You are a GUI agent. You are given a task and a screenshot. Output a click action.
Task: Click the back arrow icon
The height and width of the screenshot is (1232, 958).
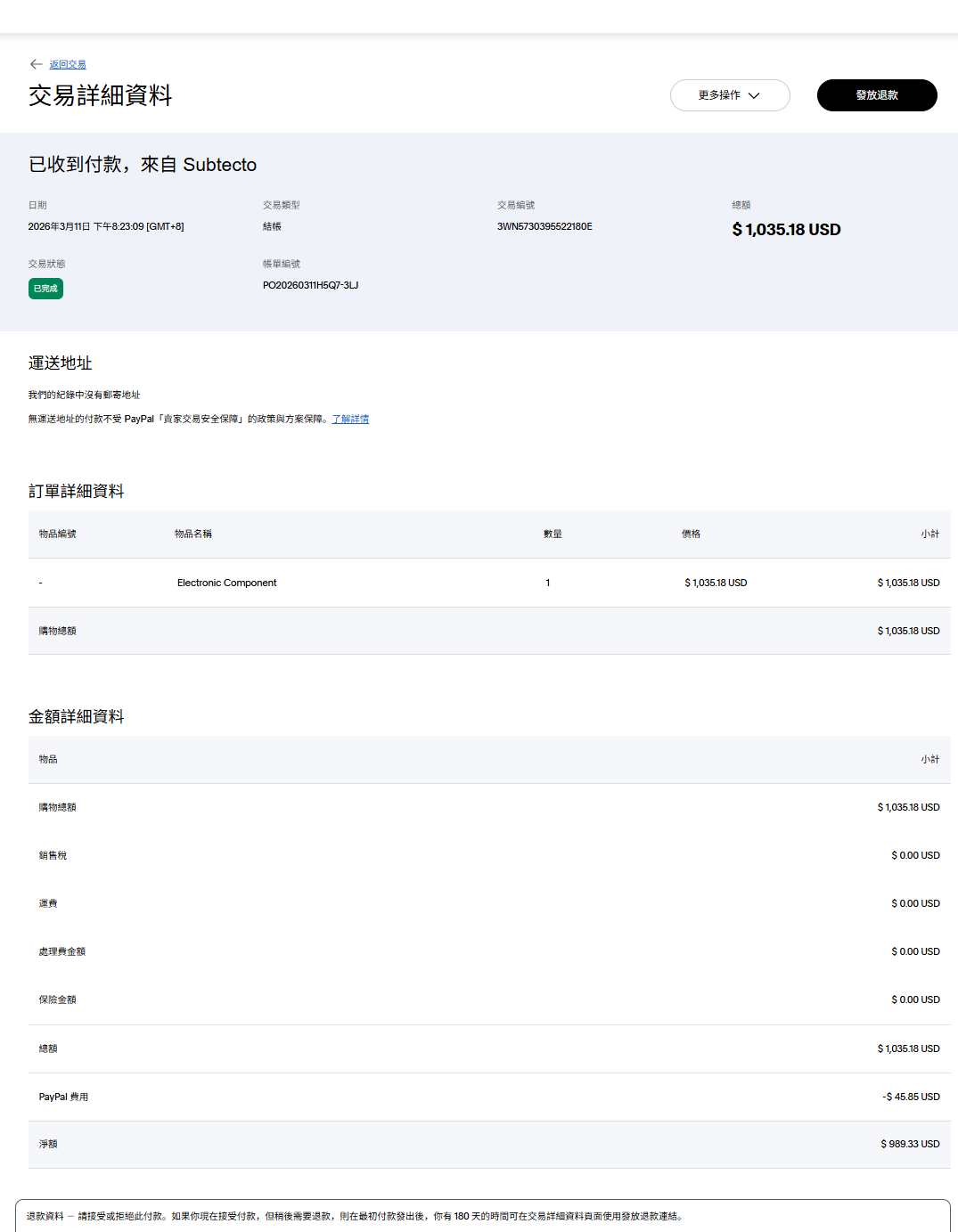(36, 64)
